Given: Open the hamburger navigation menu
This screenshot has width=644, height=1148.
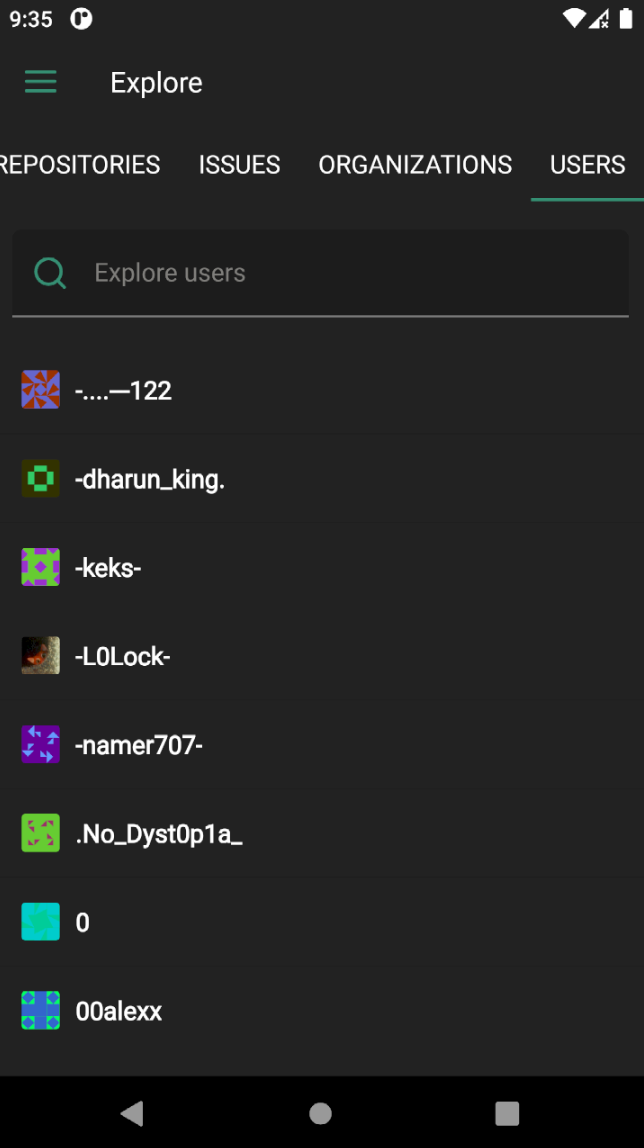Looking at the screenshot, I should 41,82.
